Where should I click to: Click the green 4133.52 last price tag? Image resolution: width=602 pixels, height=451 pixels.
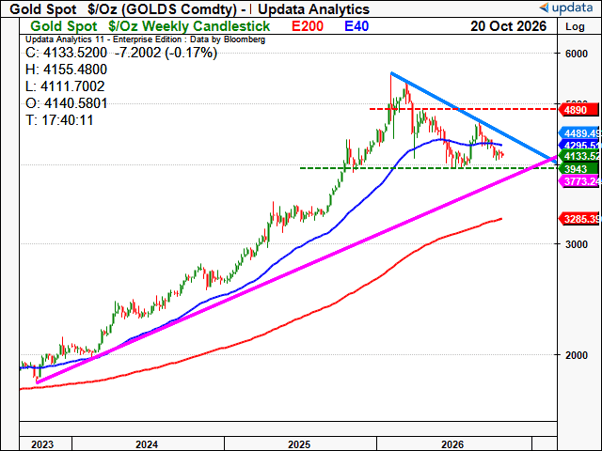579,156
